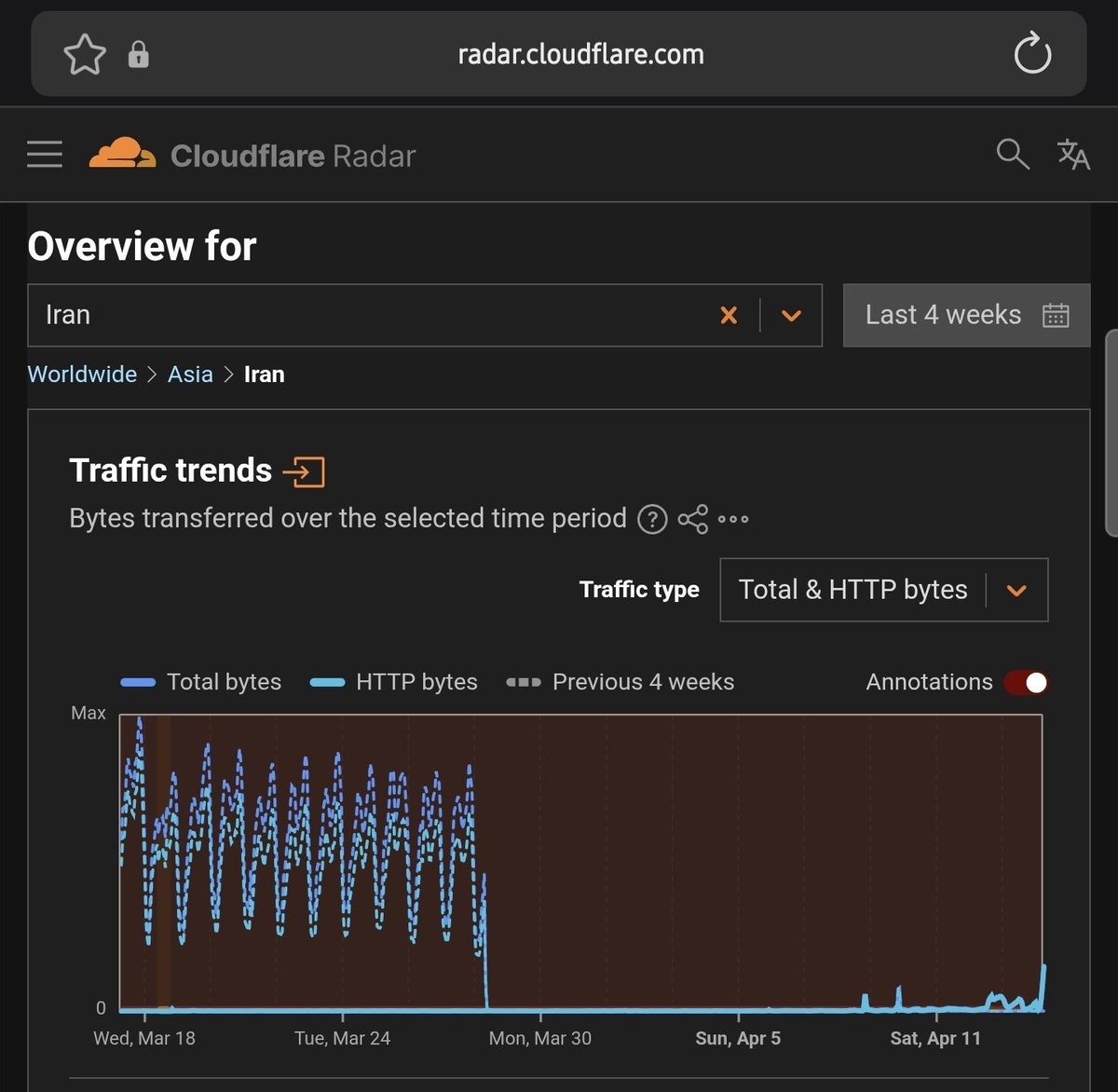This screenshot has width=1118, height=1092.
Task: Toggle the HTTP bytes legend series
Action: (393, 682)
